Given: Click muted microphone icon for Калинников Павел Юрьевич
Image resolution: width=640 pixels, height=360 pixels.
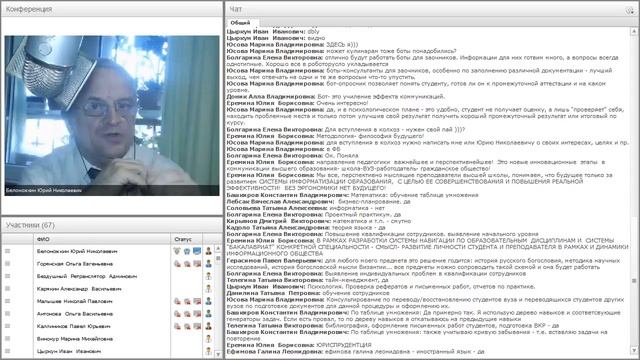Looking at the screenshot, I should (177, 326).
